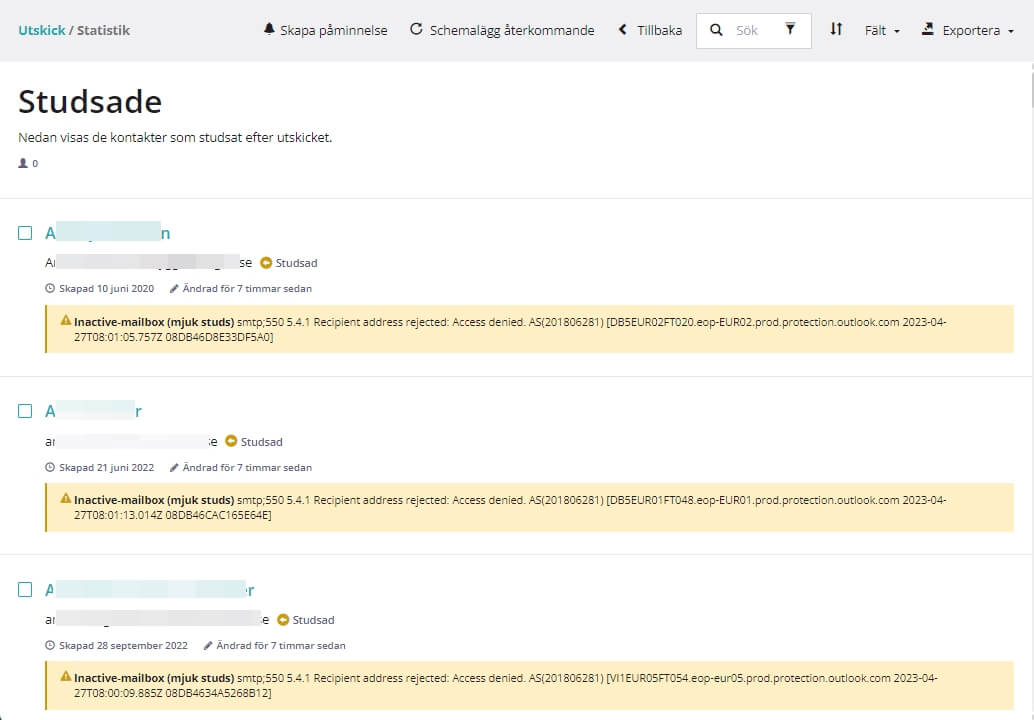Click the Studsade page heading

click(90, 102)
